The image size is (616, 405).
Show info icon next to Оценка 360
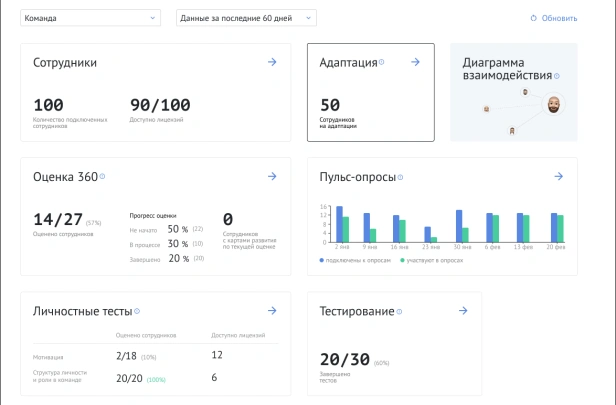(103, 176)
